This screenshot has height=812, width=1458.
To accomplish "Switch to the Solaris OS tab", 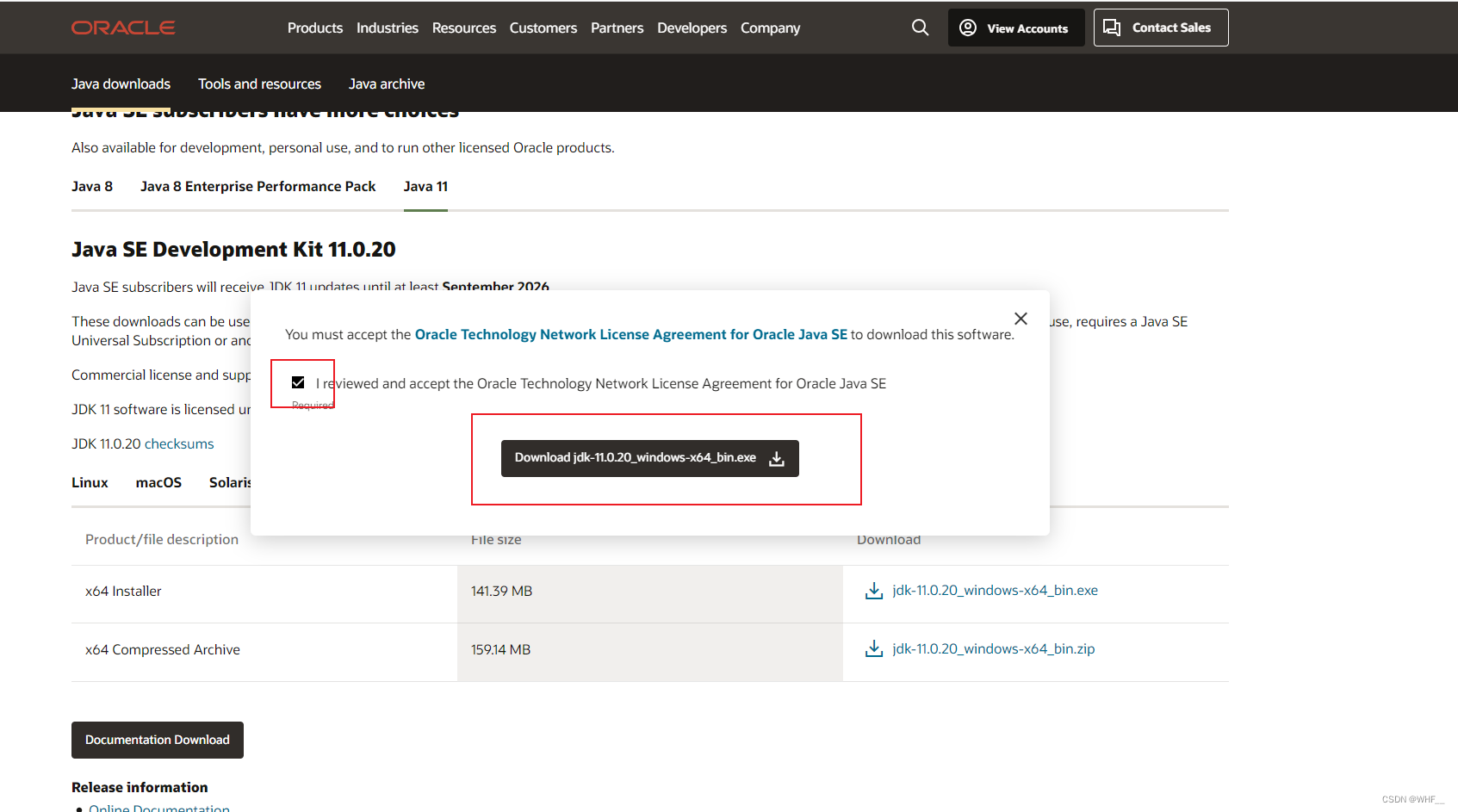I will [x=230, y=482].
